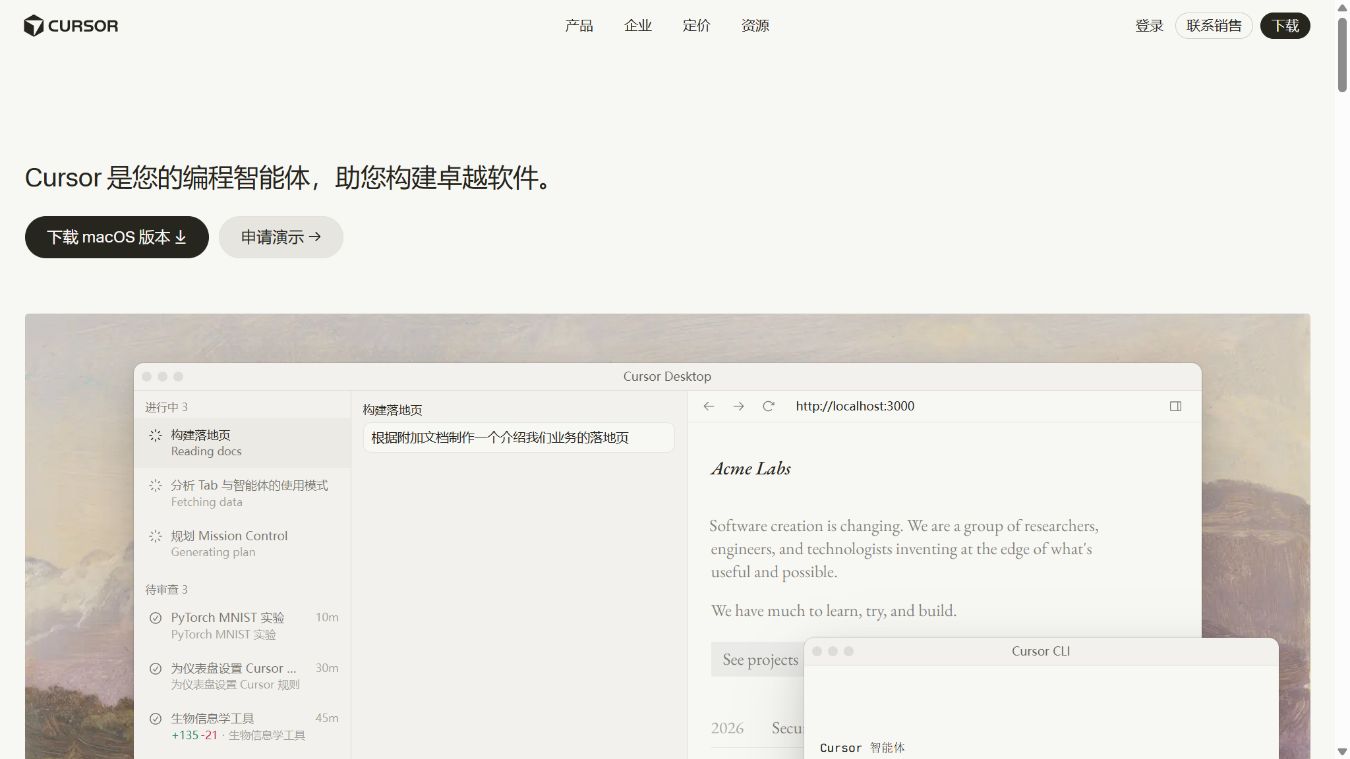Click the 下载 button in the header
This screenshot has width=1350, height=759.
click(1285, 26)
